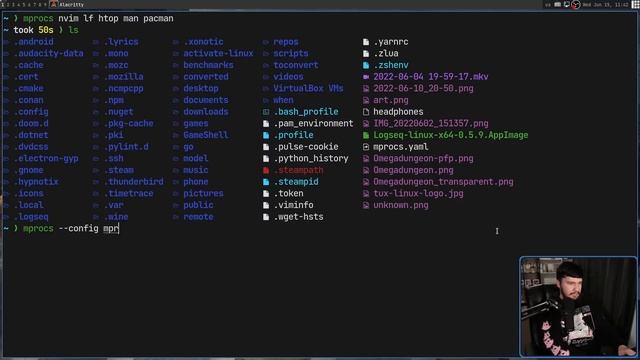The width and height of the screenshot is (640, 360).
Task: Click the mprocs.yaml file name
Action: [401, 147]
